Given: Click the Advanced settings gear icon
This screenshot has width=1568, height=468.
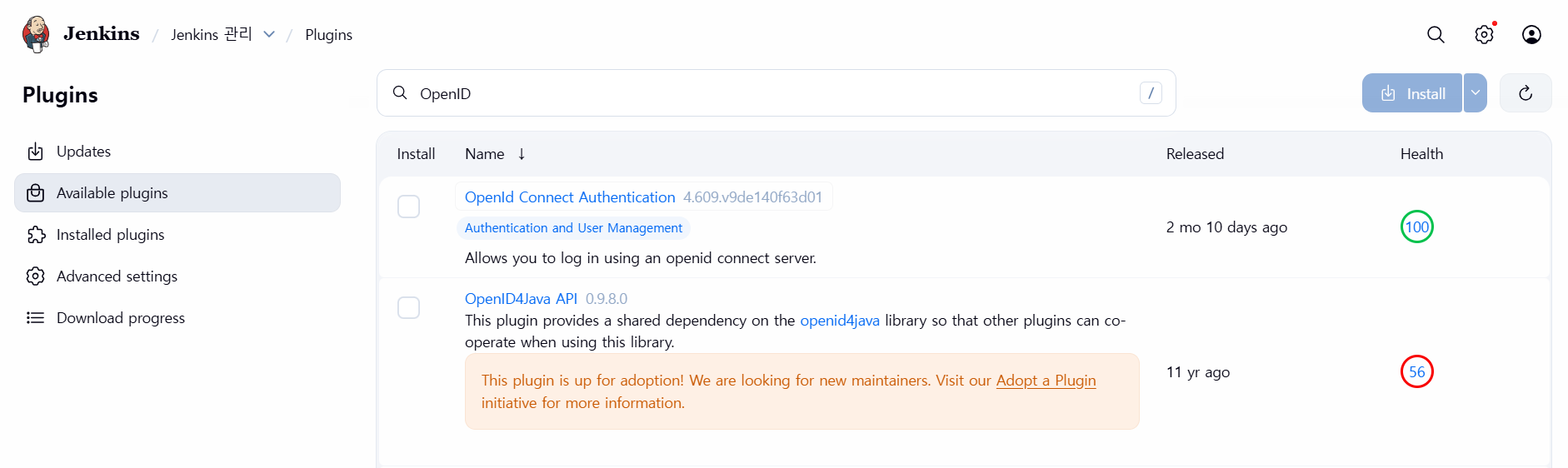Looking at the screenshot, I should click(35, 276).
